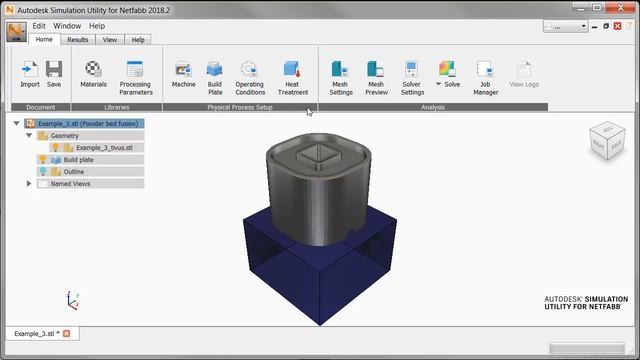Toggle Outline visibility bulb
This screenshot has width=640, height=360.
[x=42, y=171]
